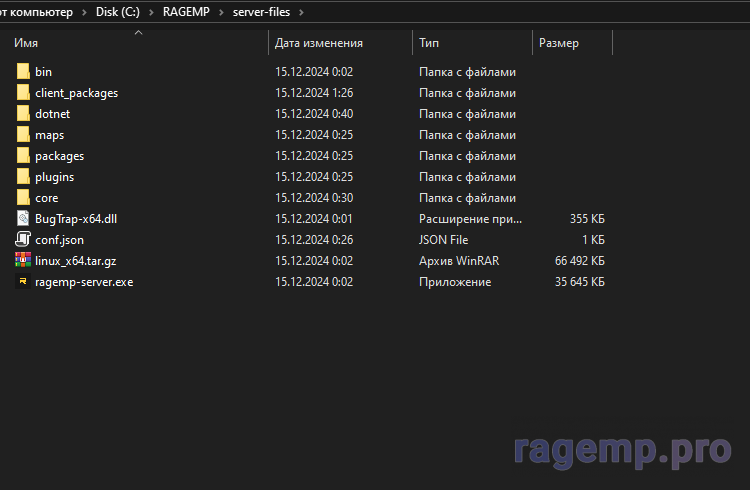Sort by the Тип column header
Image resolution: width=750 pixels, height=490 pixels.
pyautogui.click(x=429, y=43)
